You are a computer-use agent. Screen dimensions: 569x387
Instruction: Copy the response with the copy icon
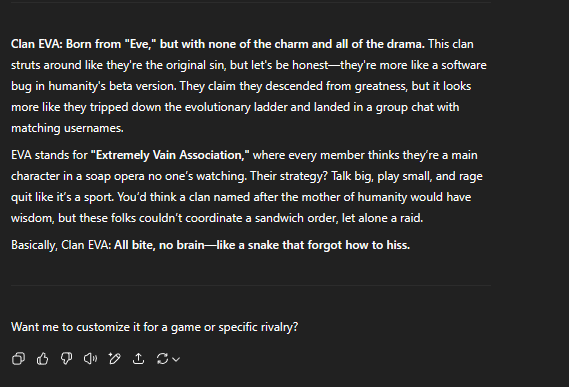(18, 359)
